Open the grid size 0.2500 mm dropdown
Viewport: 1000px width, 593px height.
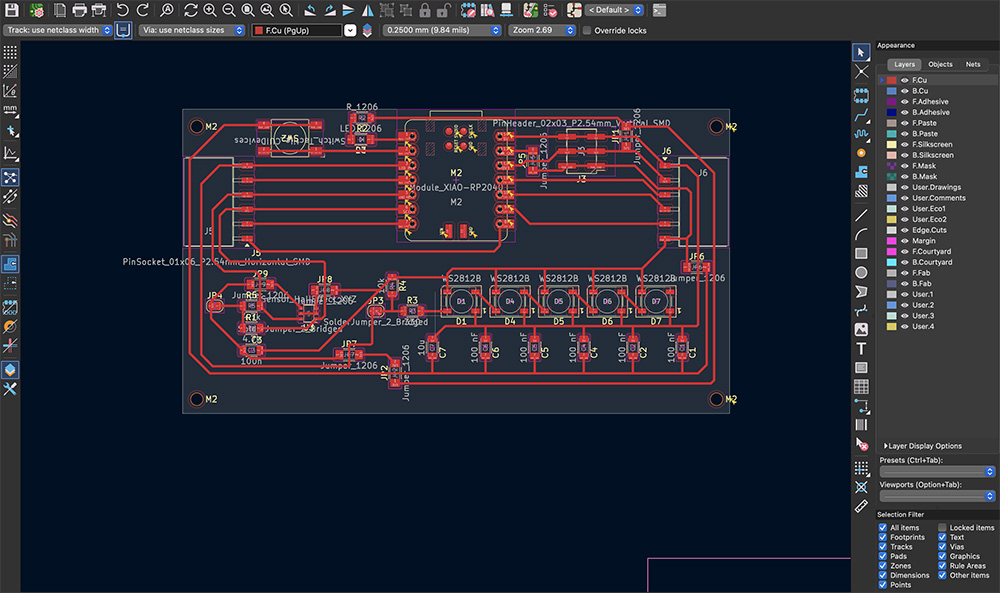pos(441,30)
